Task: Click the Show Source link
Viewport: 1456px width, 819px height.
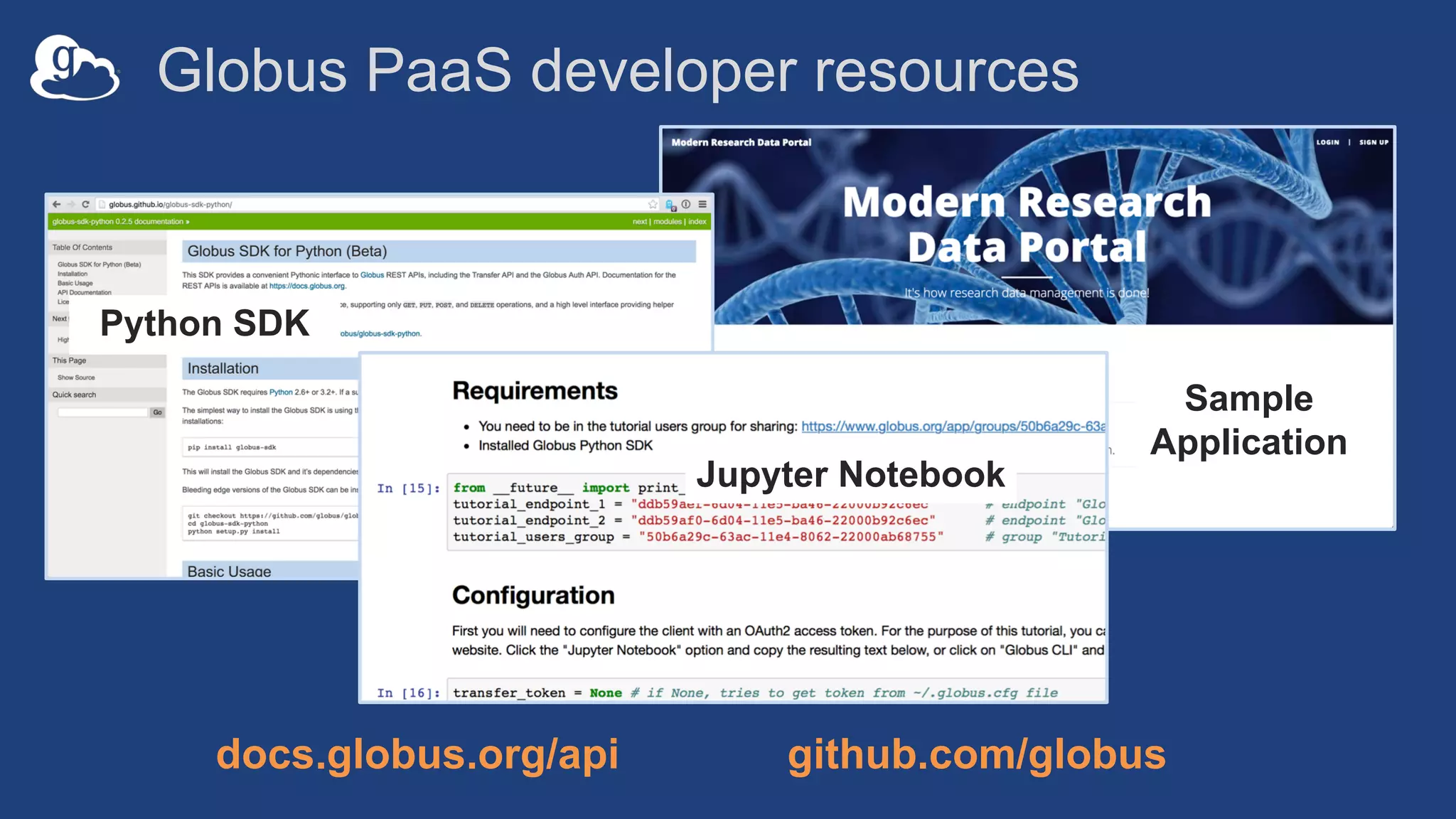Action: point(76,378)
